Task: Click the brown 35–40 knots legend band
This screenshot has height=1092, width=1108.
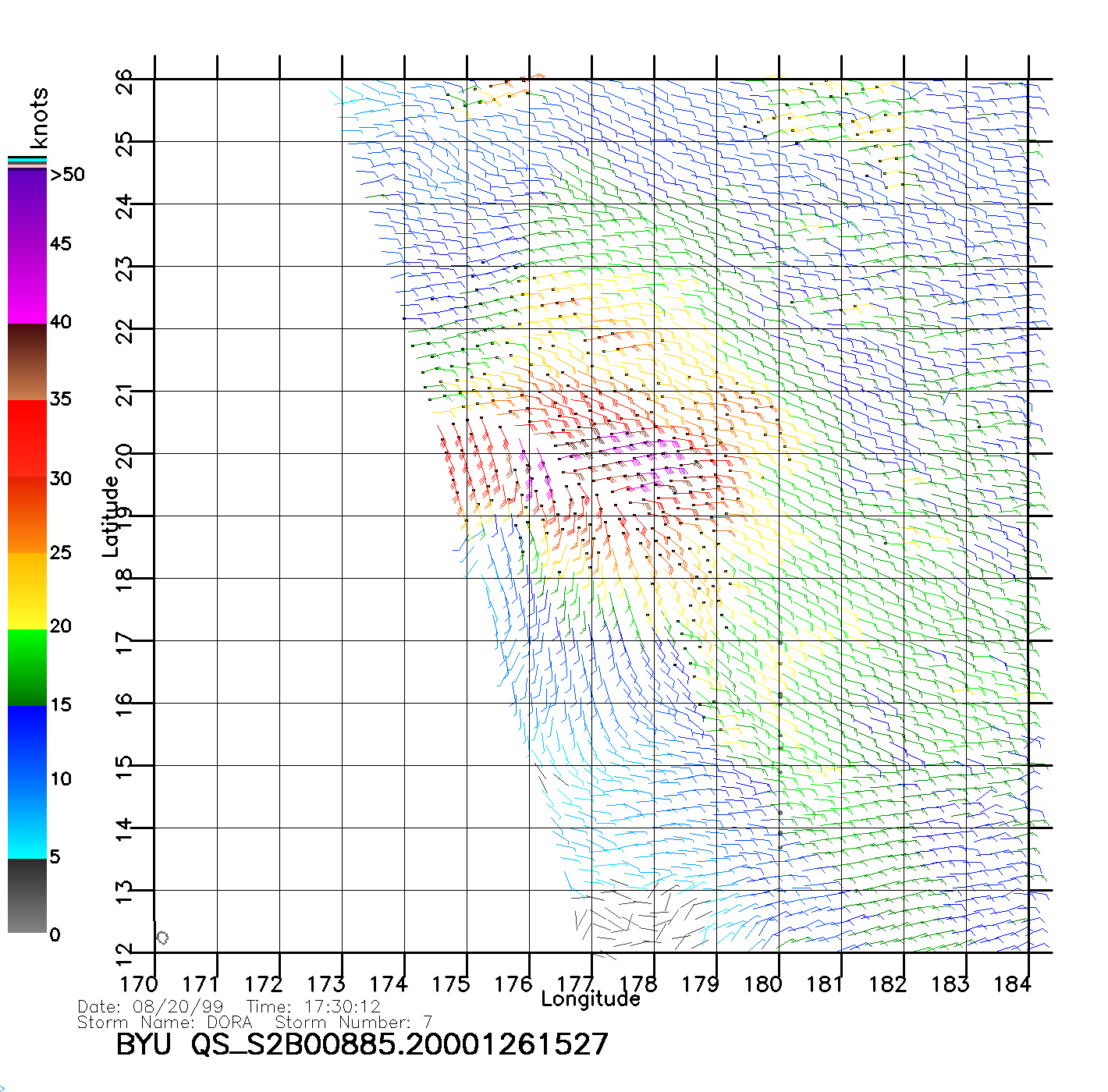Action: coord(27,362)
